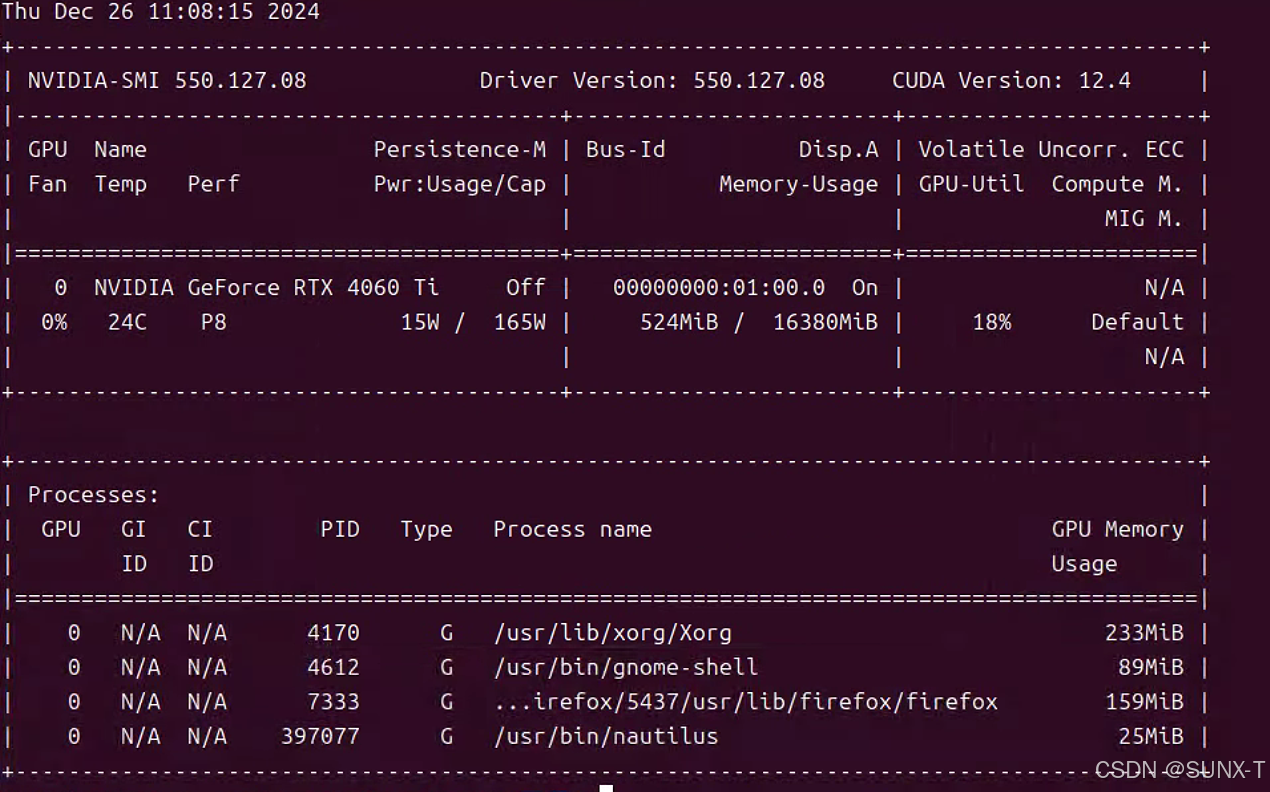The image size is (1270, 792).
Task: Click the PID 4612
Action: (x=333, y=667)
